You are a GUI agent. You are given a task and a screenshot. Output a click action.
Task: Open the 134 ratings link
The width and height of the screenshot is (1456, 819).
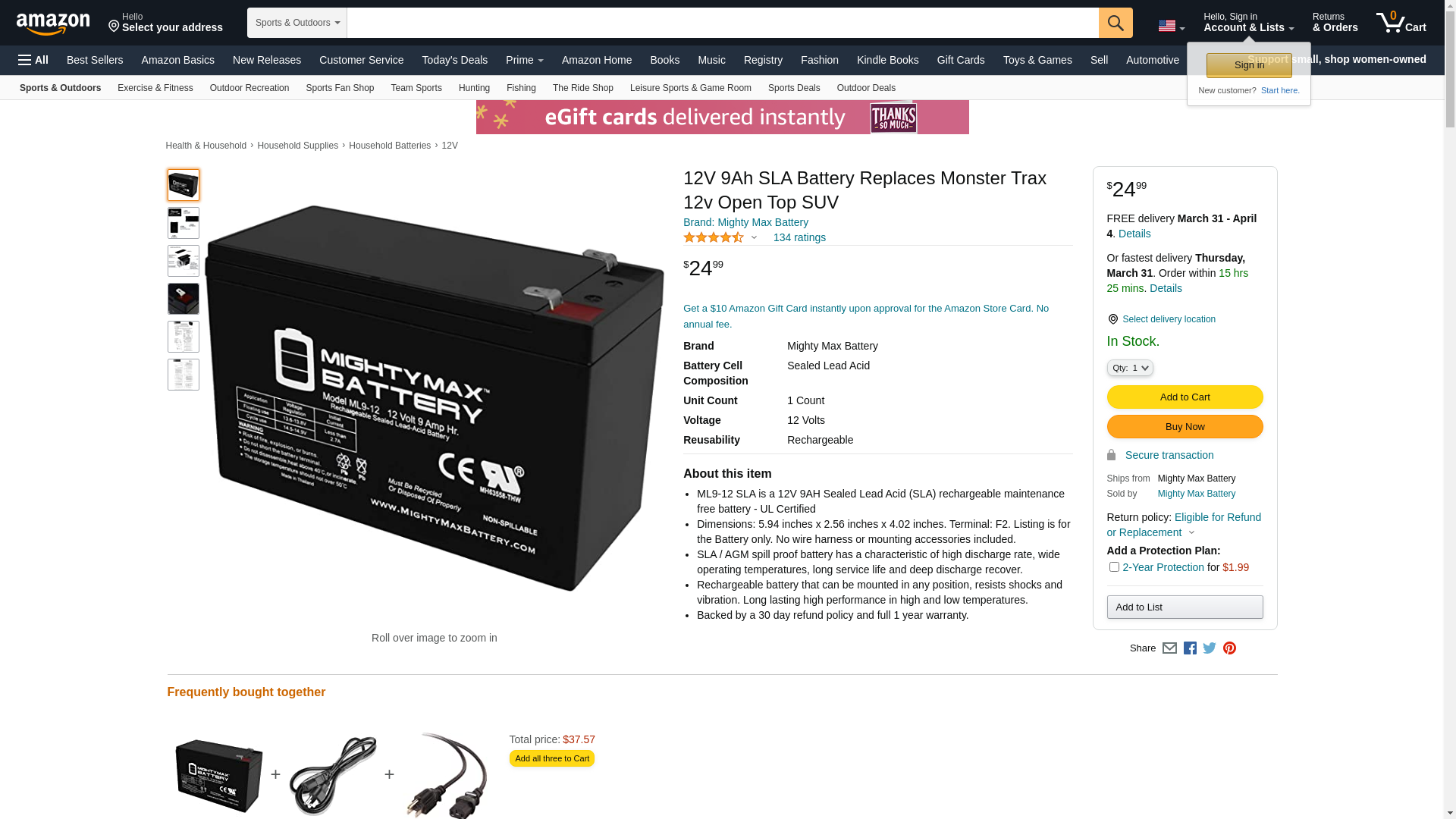(799, 237)
